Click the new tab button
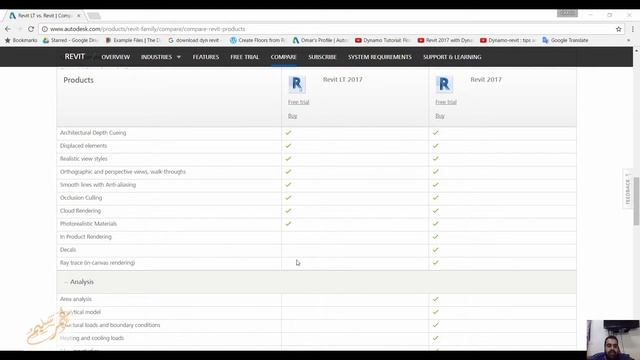The image size is (640, 360). [x=94, y=16]
